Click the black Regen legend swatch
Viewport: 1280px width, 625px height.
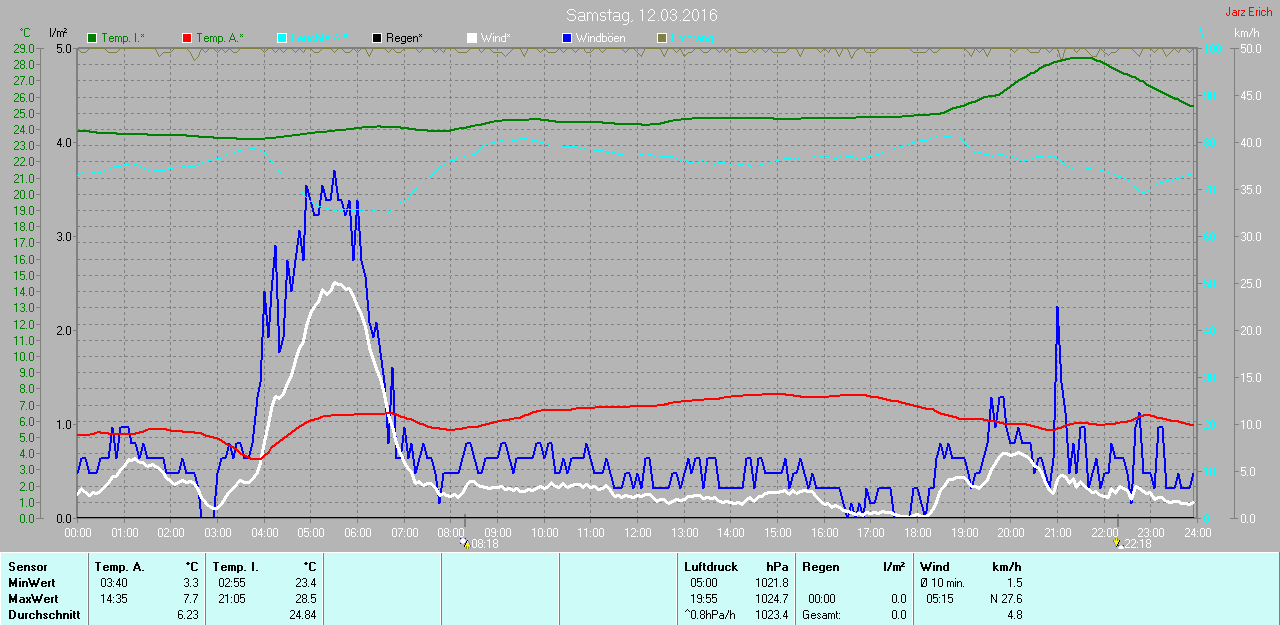[x=376, y=38]
